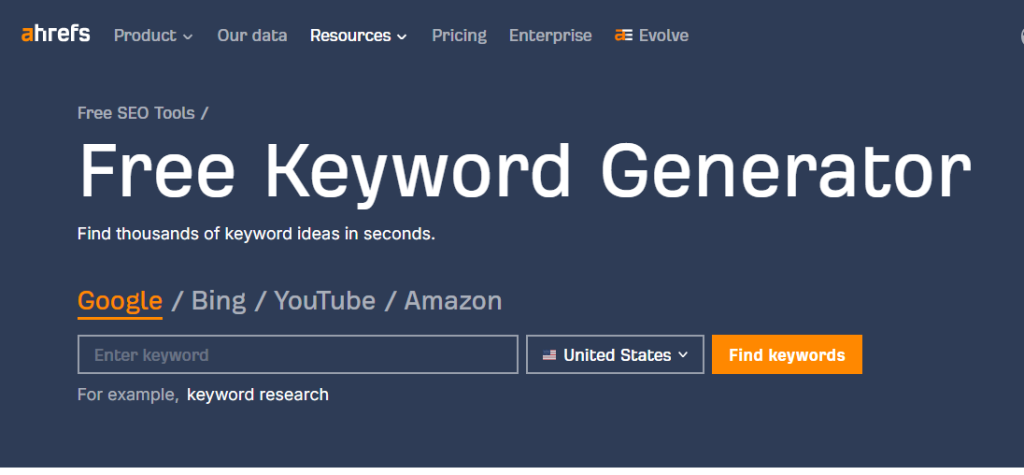
Task: Select the Google search engine tab
Action: click(120, 300)
